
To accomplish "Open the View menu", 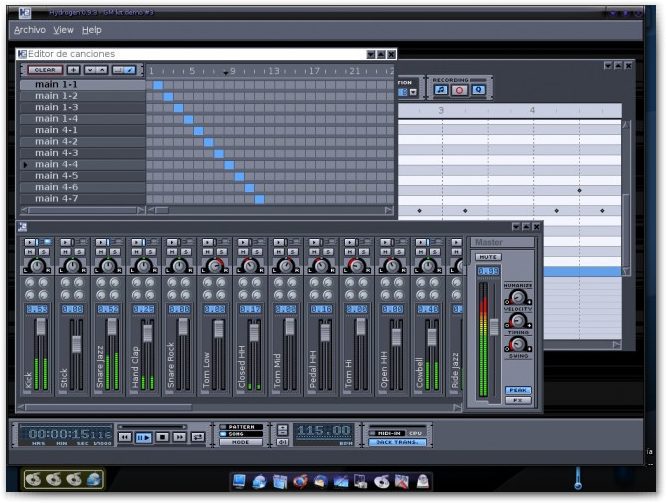I will pyautogui.click(x=63, y=30).
